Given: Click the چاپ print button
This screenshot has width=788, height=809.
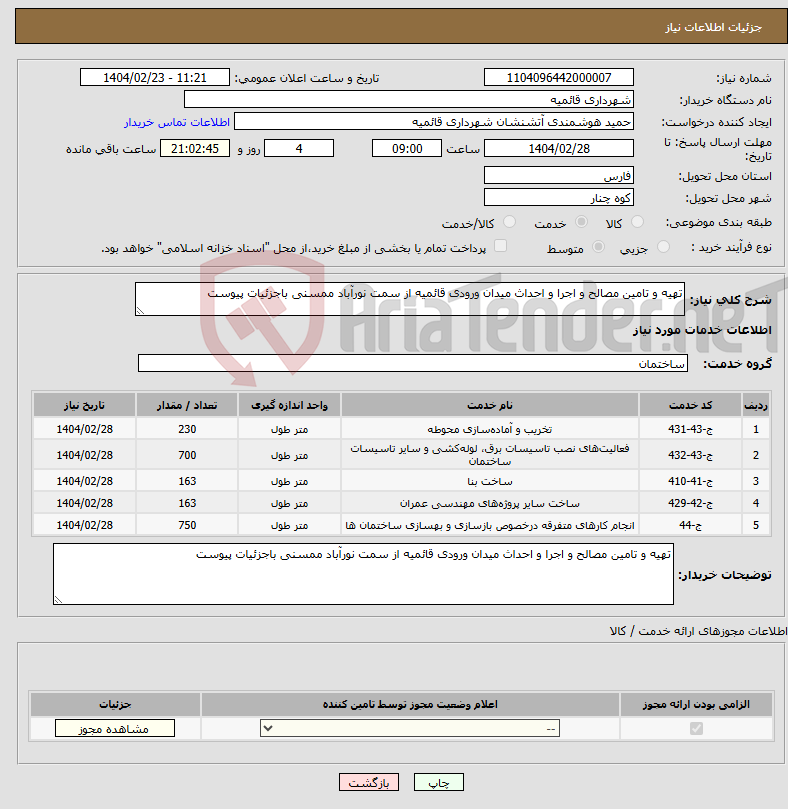Looking at the screenshot, I should (439, 782).
